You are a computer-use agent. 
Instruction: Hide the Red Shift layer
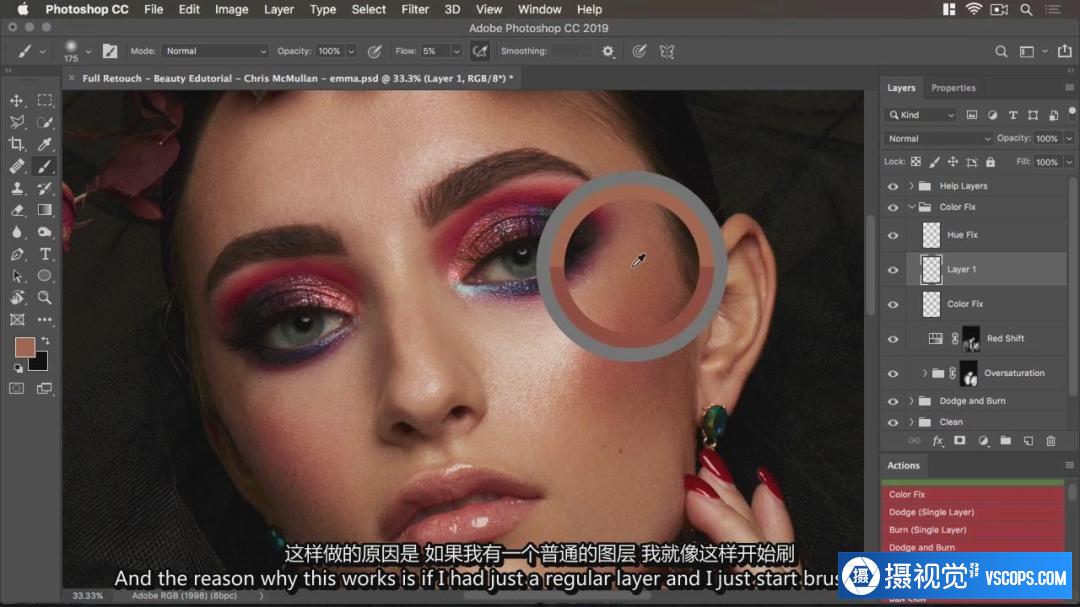893,339
